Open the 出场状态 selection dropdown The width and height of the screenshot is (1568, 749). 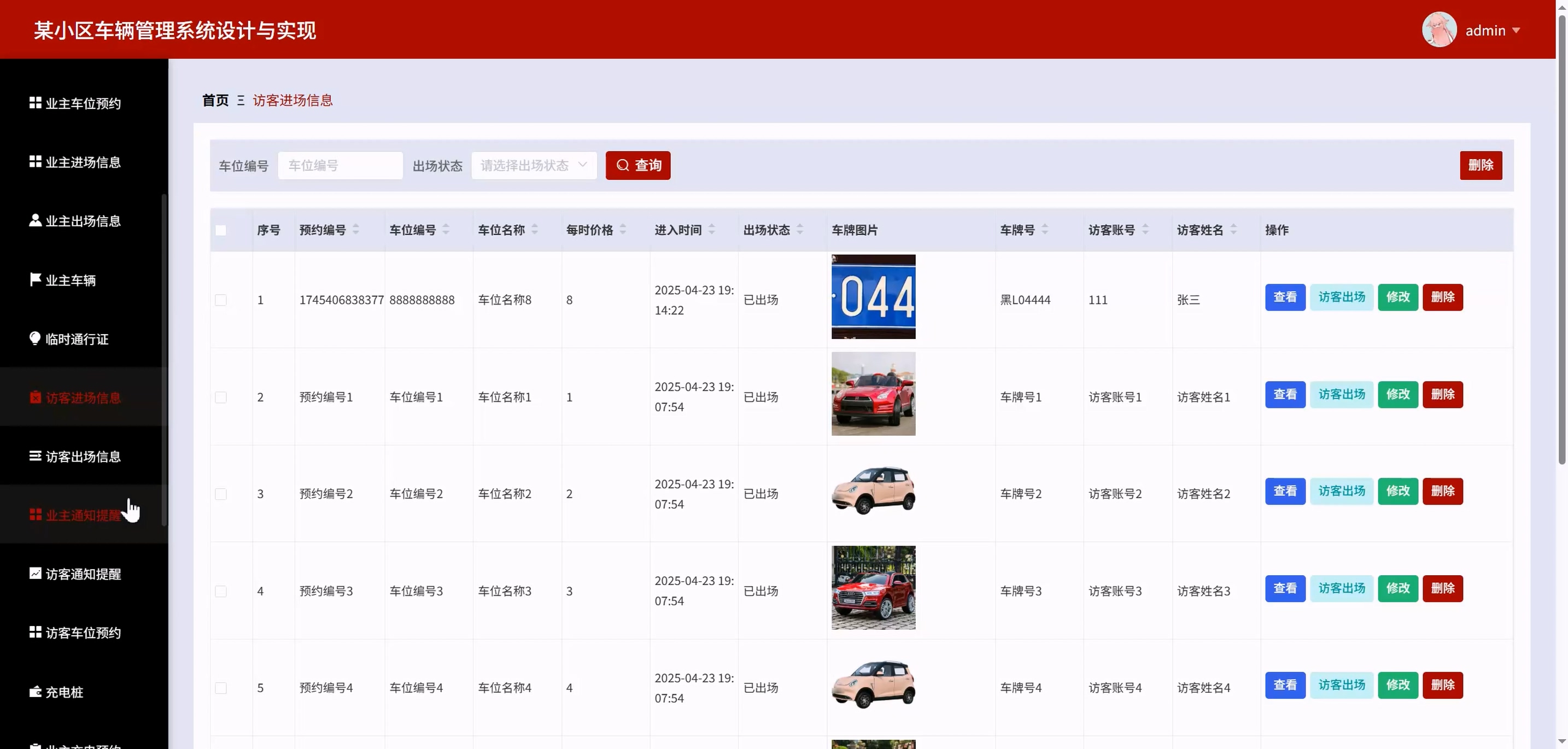coord(533,166)
